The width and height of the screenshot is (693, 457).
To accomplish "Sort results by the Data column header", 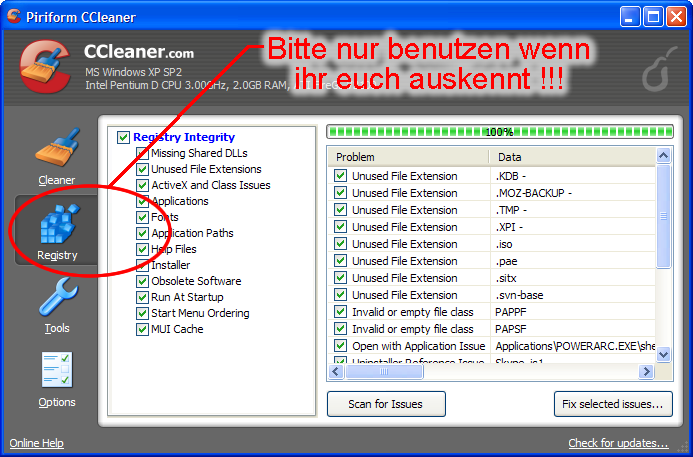I will [570, 157].
